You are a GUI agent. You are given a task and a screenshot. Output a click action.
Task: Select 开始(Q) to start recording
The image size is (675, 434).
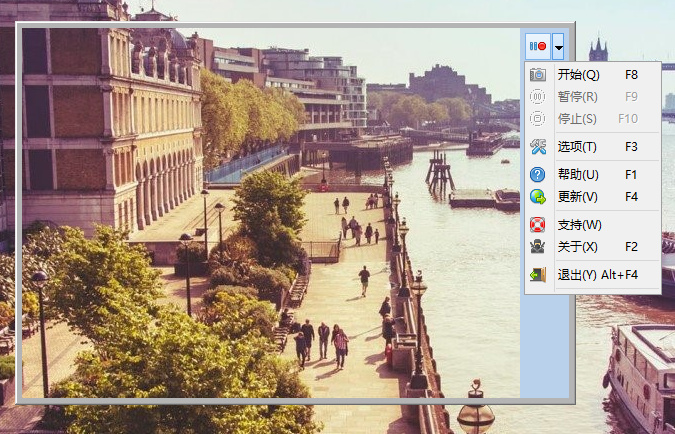pos(578,75)
